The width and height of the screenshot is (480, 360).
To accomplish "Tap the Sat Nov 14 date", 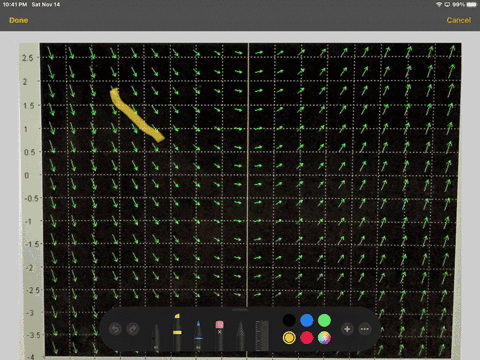I will pyautogui.click(x=46, y=4).
